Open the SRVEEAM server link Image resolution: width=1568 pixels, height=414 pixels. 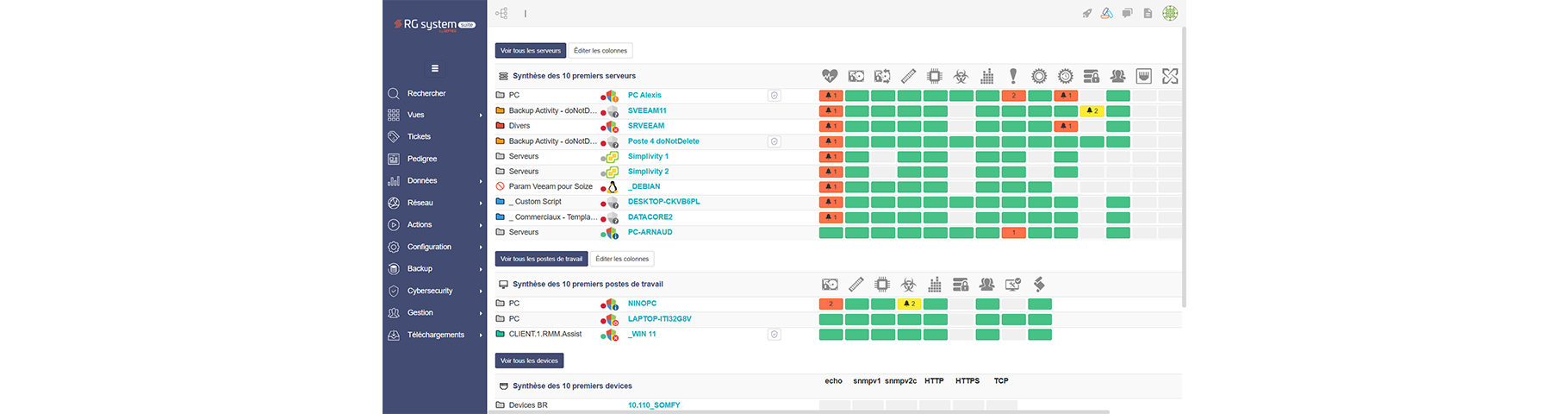645,126
